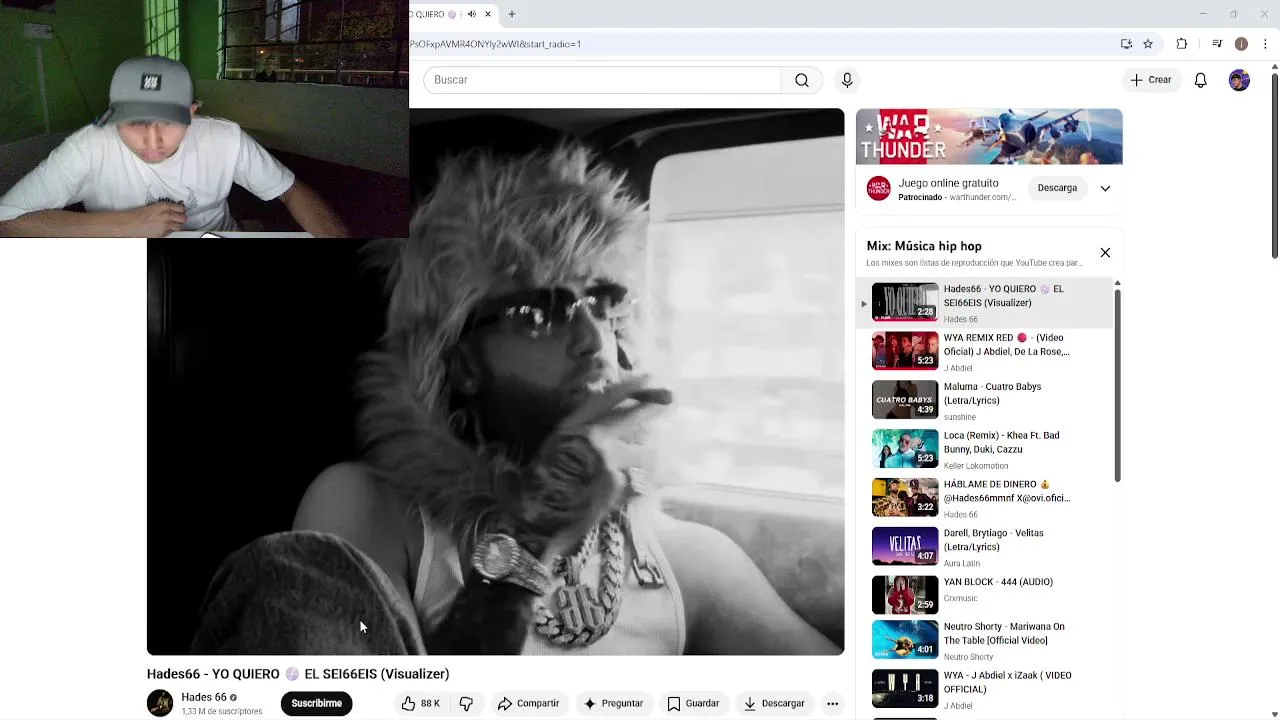This screenshot has height=720, width=1280.
Task: Open more actions three-dot menu under video
Action: tap(832, 704)
